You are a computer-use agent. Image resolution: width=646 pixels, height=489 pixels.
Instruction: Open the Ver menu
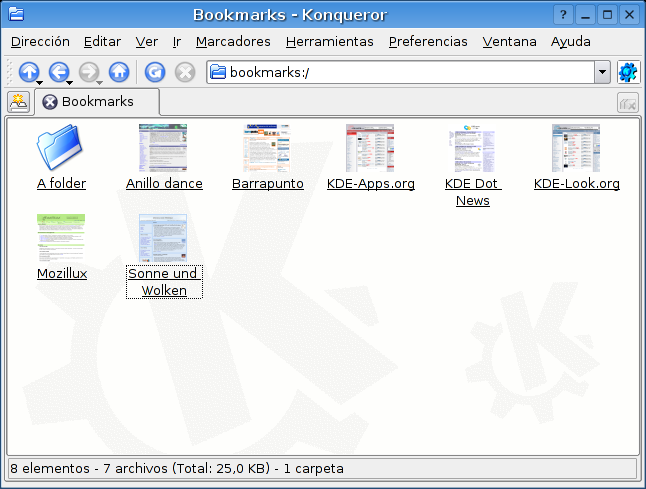(147, 42)
